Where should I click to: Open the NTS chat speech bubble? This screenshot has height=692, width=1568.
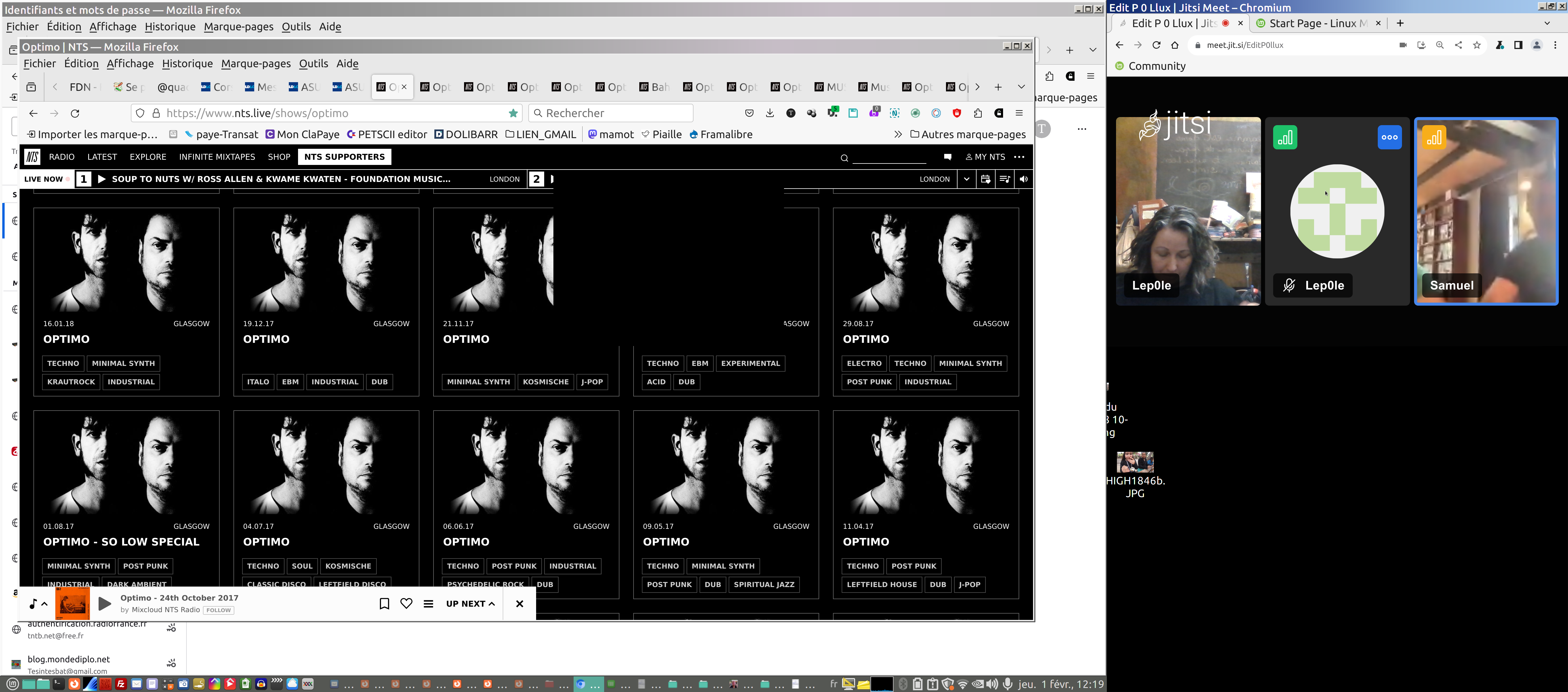(x=947, y=157)
